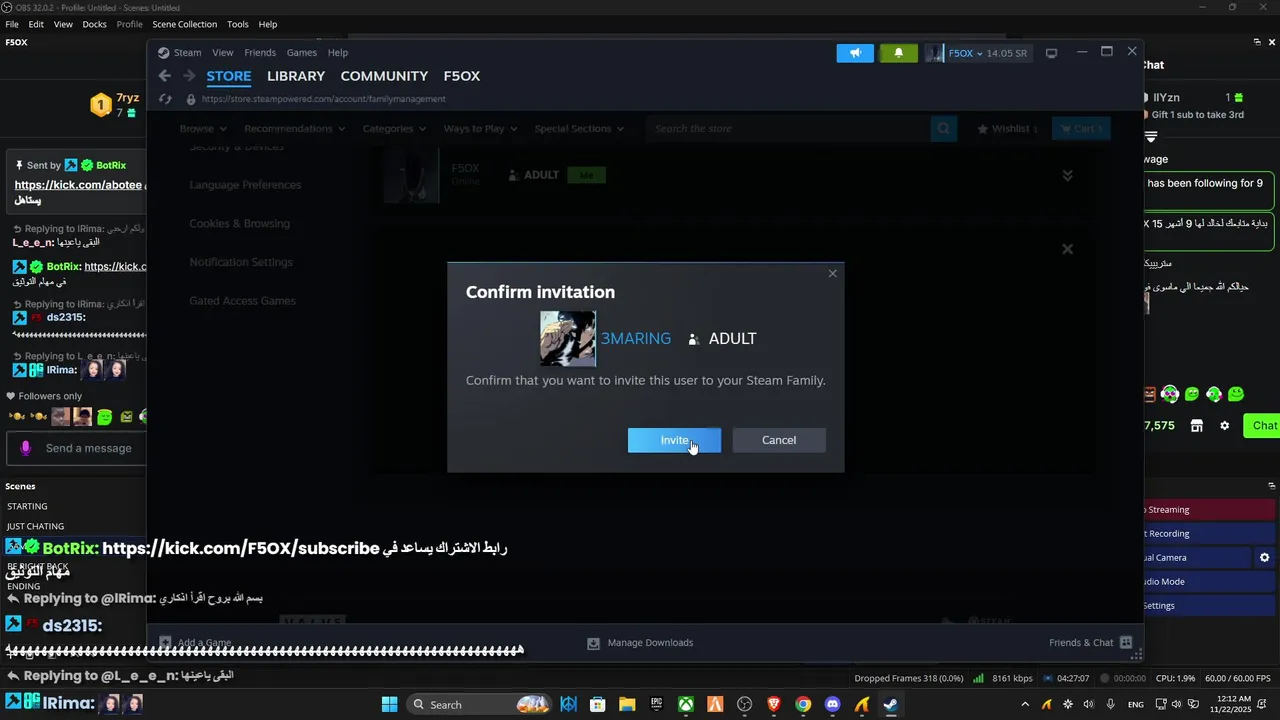Open Xbox app from the taskbar

point(686,705)
